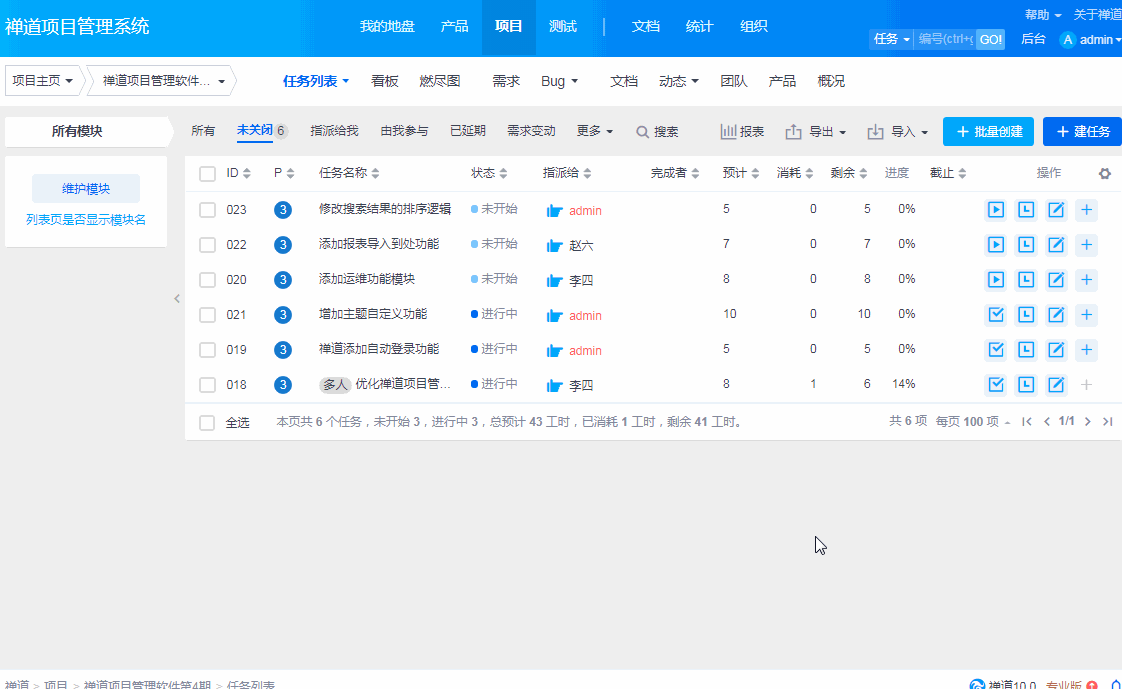Edit task 020 using the pencil icon
This screenshot has width=1122, height=689.
1056,280
